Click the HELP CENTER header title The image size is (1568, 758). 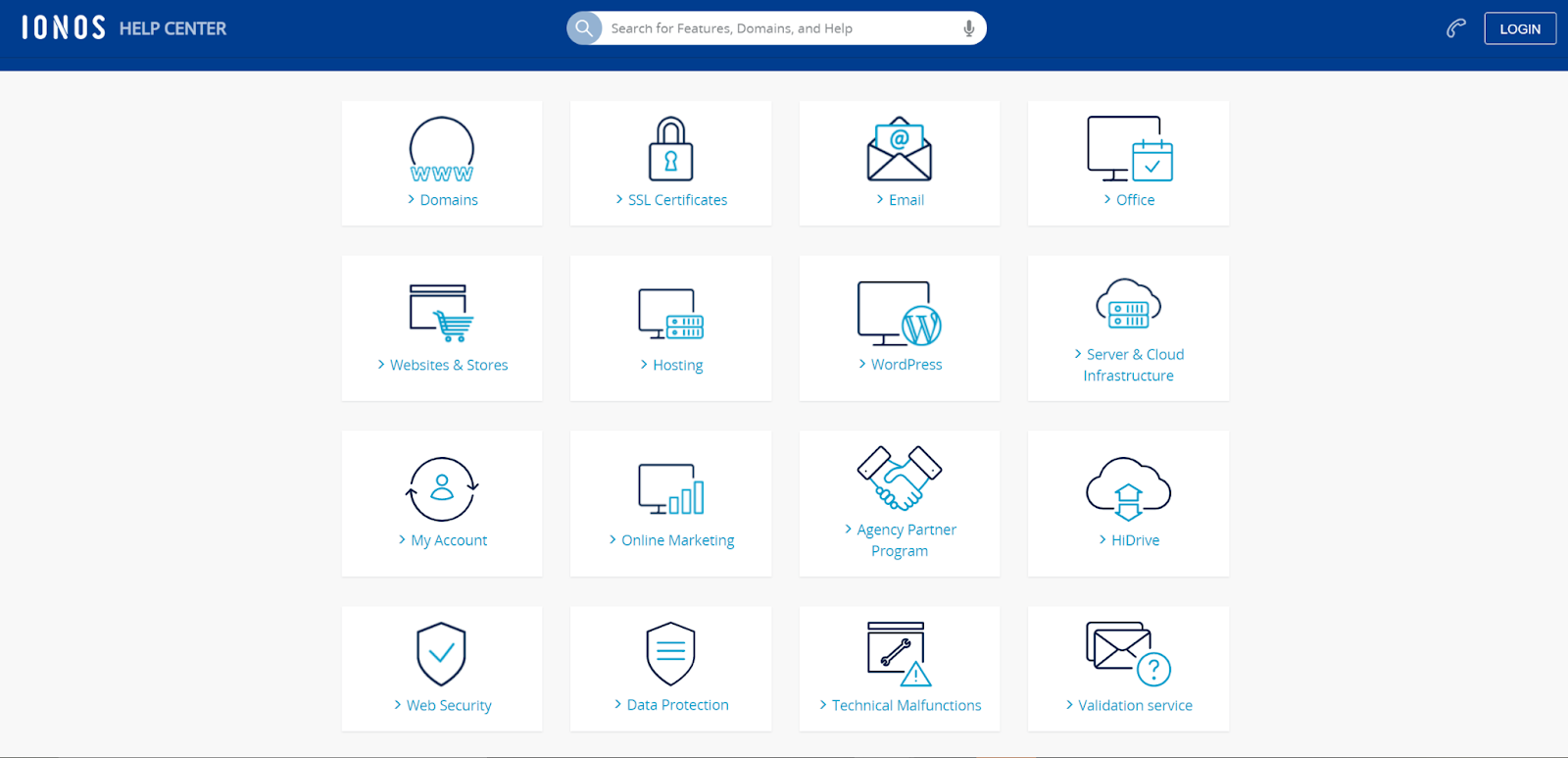tap(172, 28)
